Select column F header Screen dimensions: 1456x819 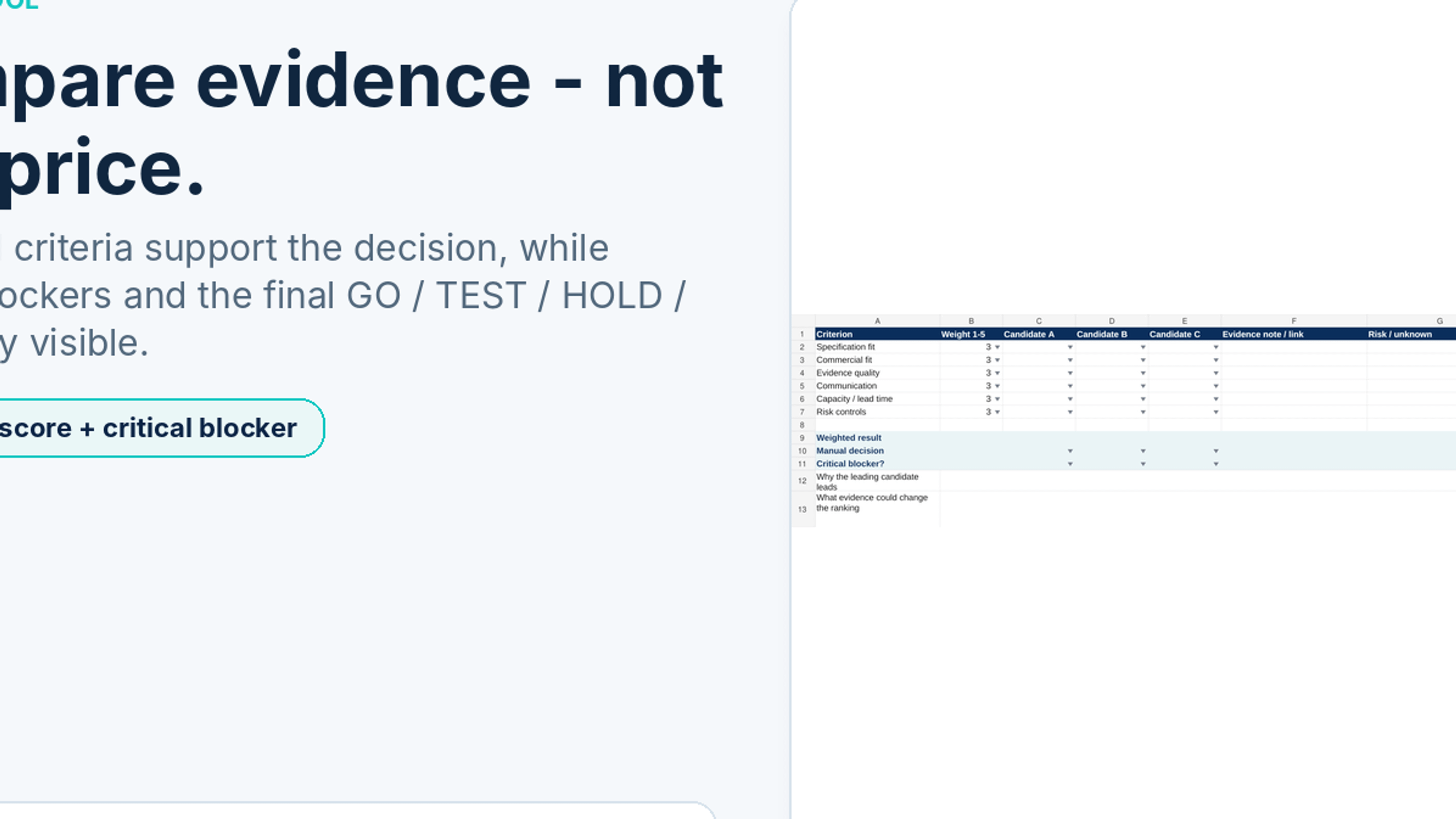tap(1294, 321)
